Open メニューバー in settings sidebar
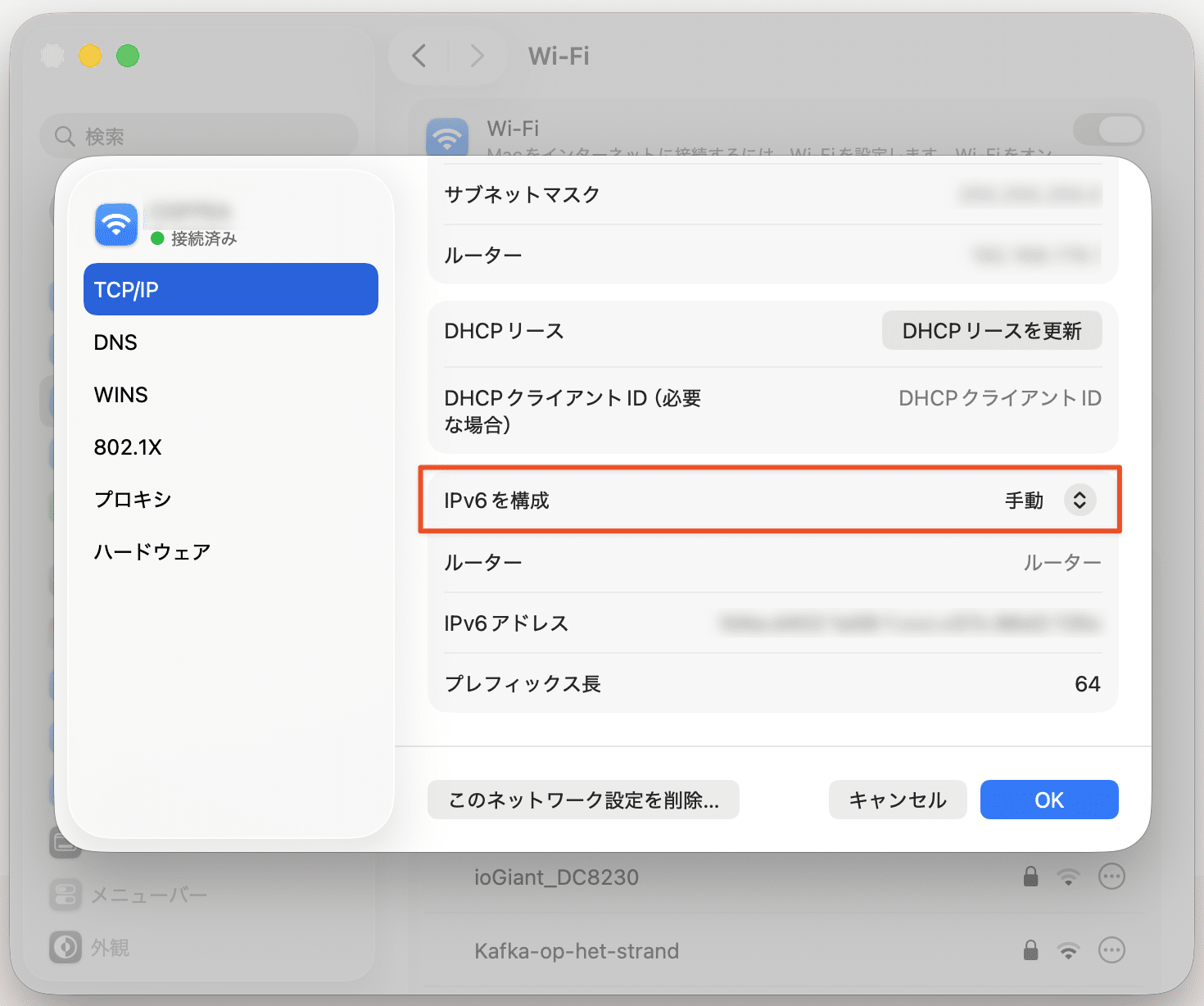This screenshot has height=1006, width=1204. pyautogui.click(x=147, y=895)
